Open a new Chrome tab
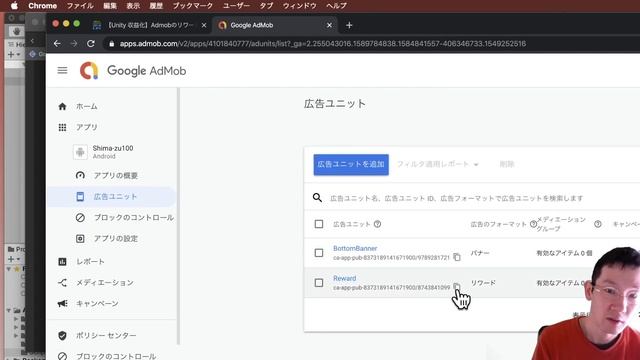 [349, 25]
